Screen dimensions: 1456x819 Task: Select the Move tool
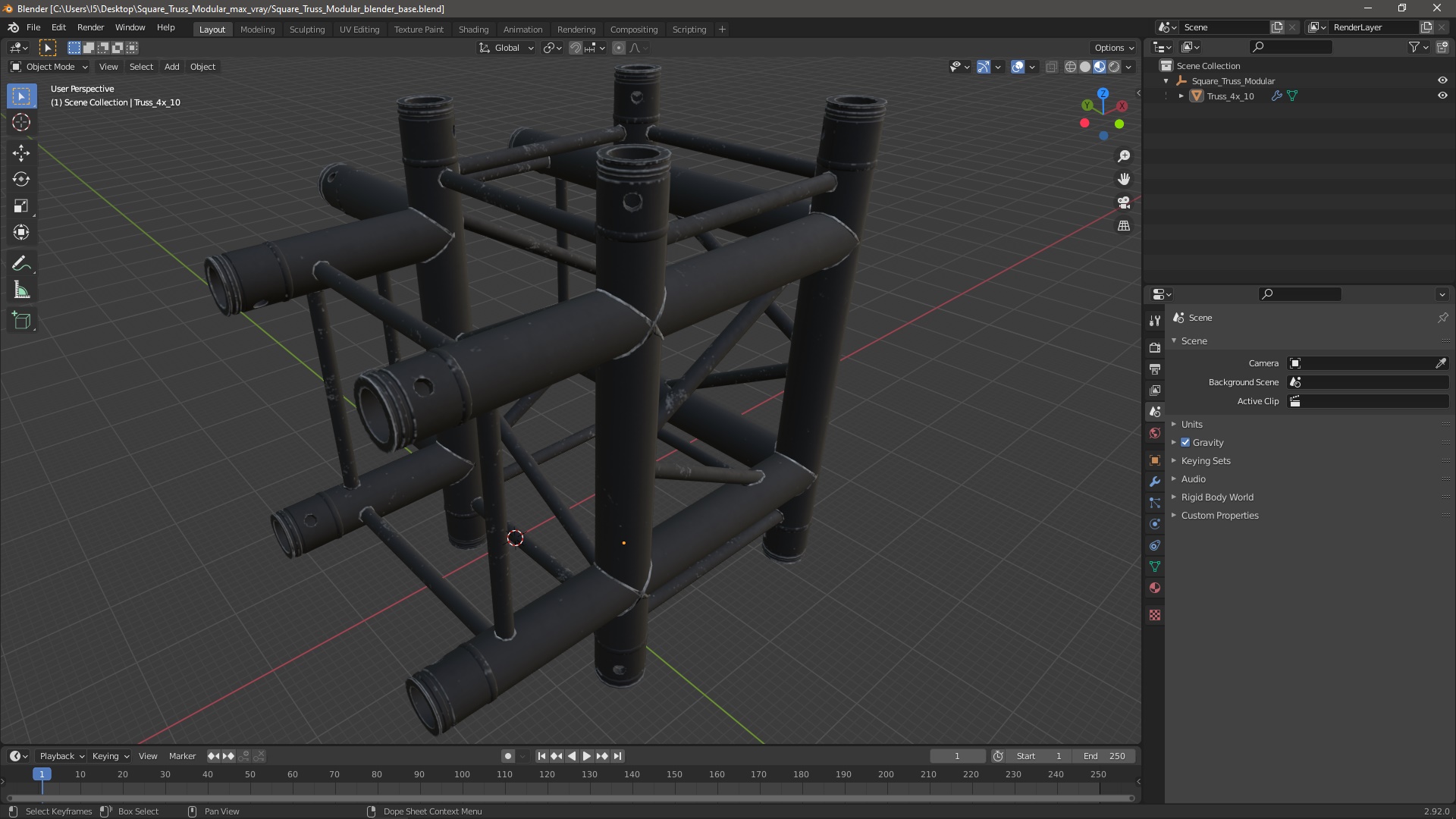[x=21, y=153]
